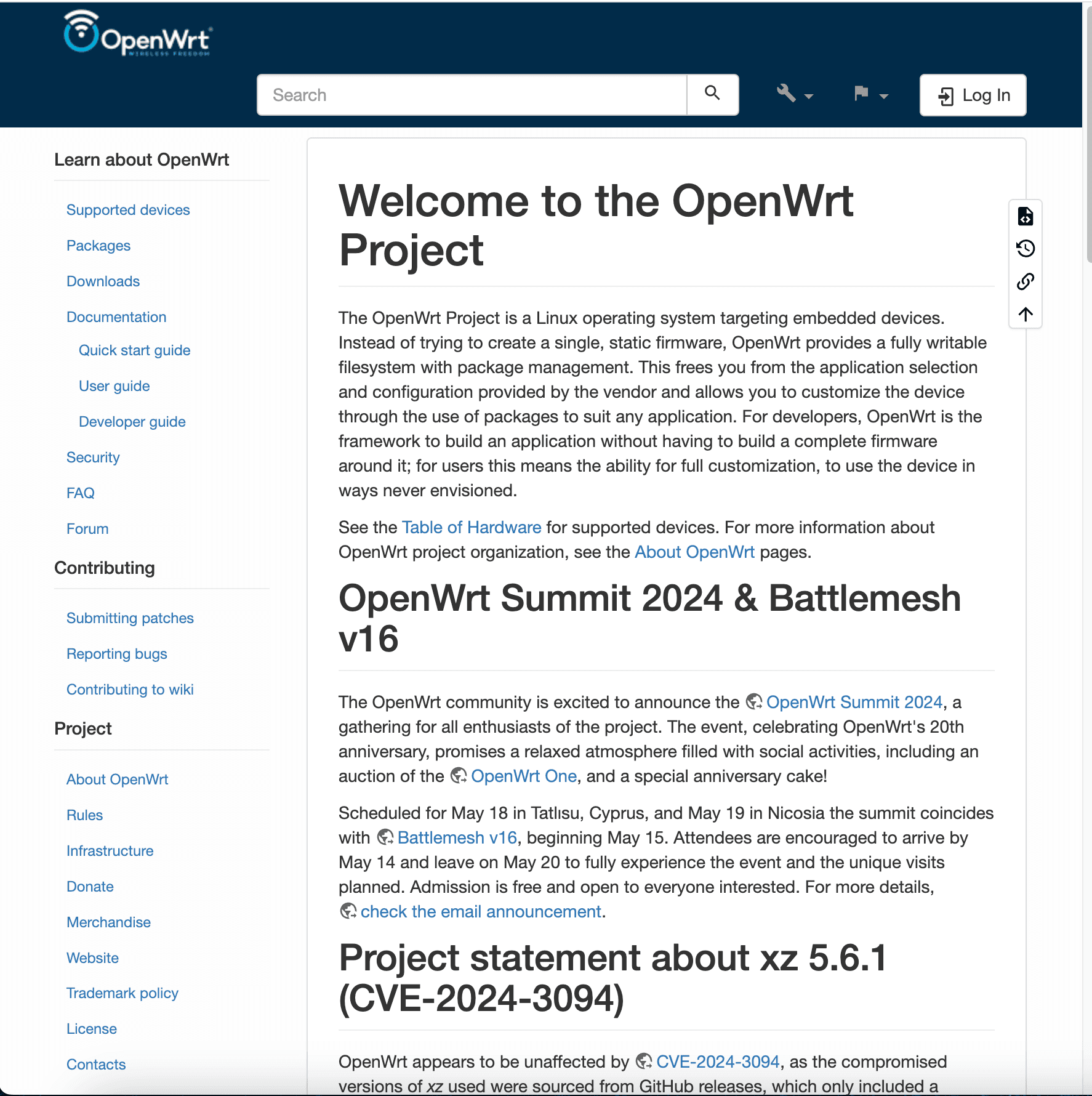Click the Donate link
This screenshot has height=1096, width=1092.
tap(90, 887)
